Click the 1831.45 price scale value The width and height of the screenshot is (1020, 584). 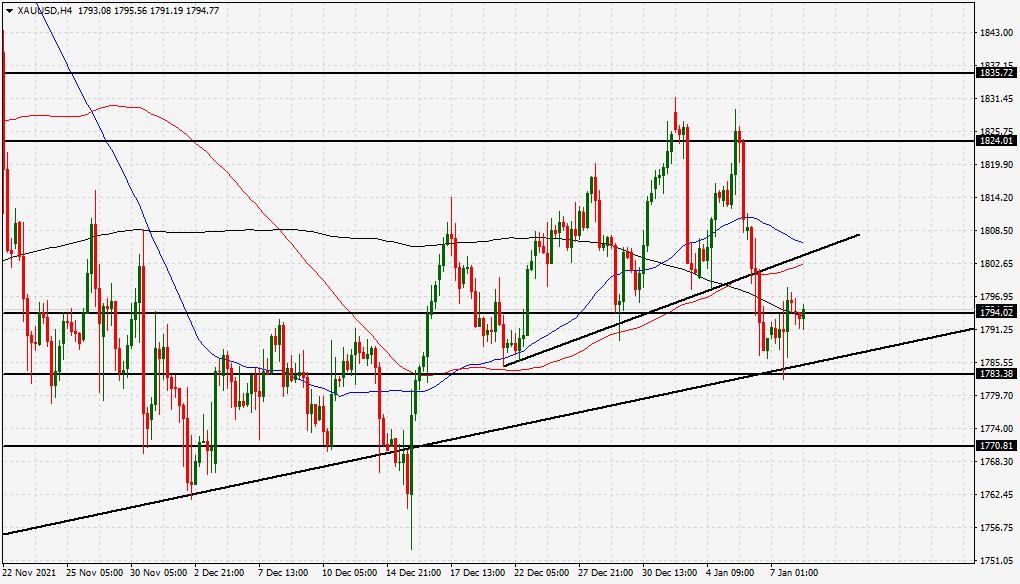point(996,99)
